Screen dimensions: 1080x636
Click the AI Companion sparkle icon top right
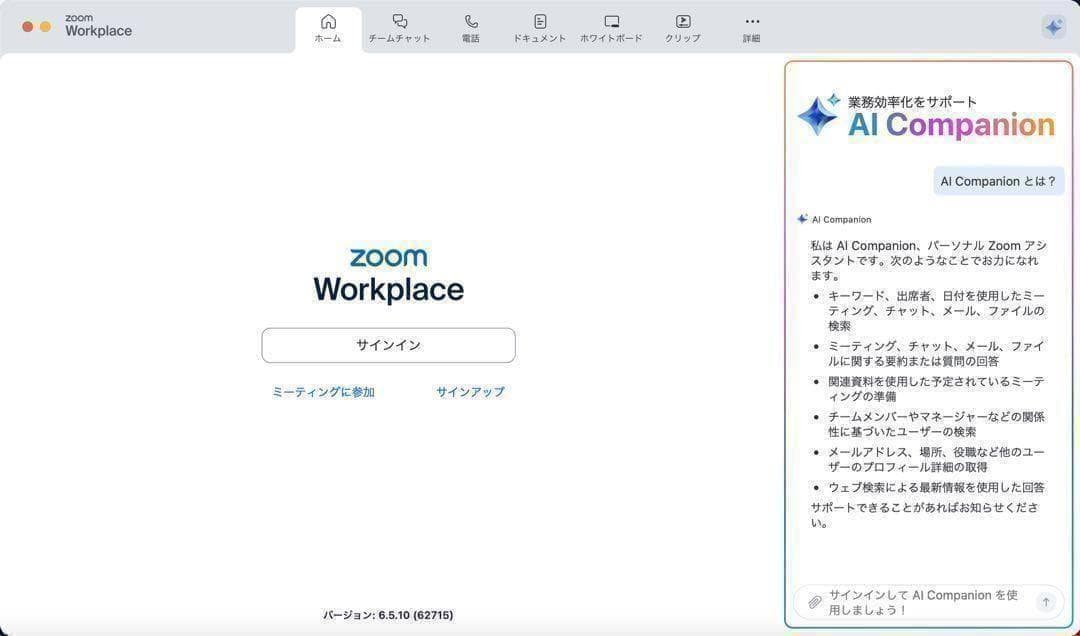pos(1052,27)
